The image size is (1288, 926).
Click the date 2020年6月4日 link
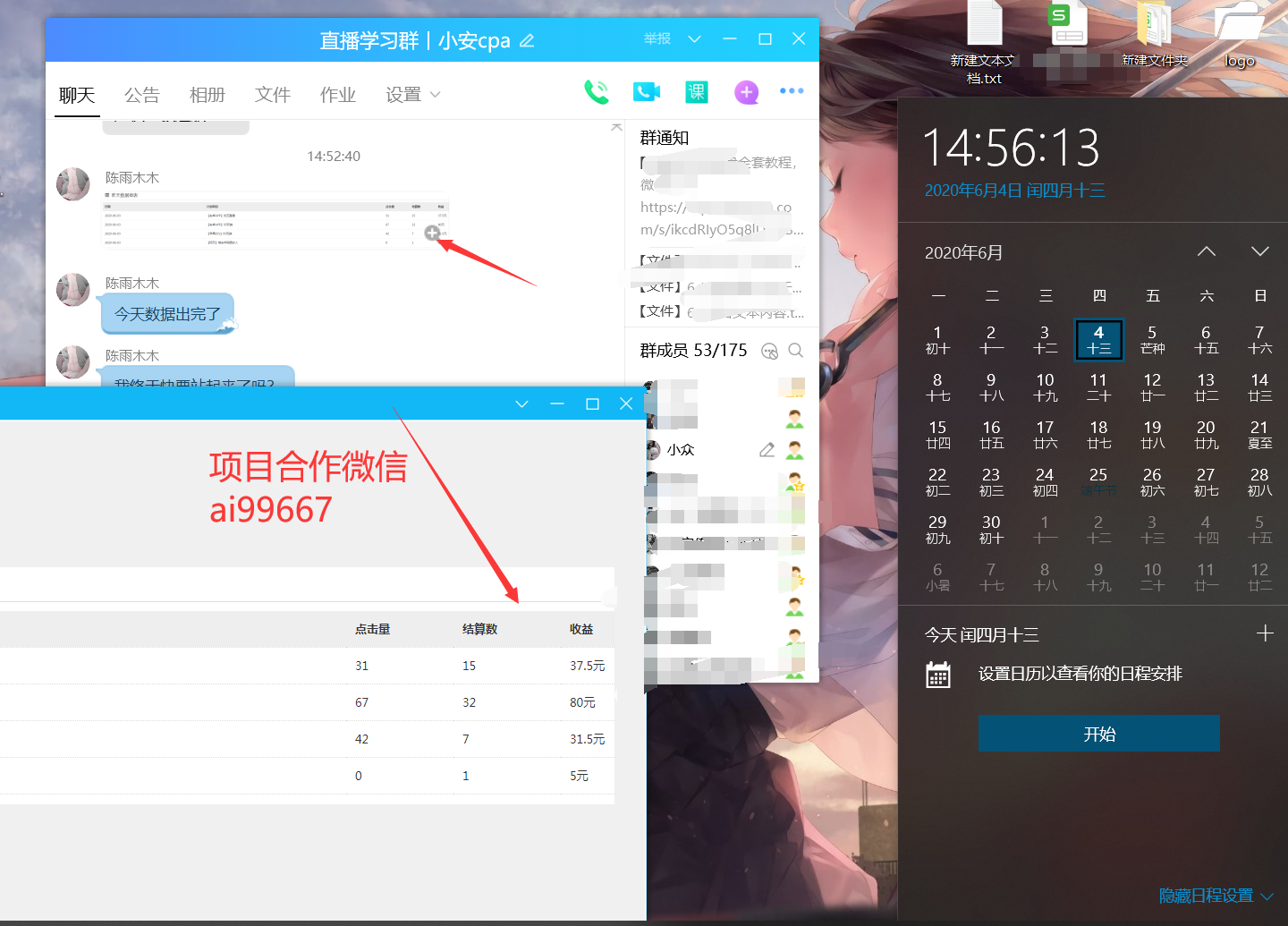(x=1014, y=191)
